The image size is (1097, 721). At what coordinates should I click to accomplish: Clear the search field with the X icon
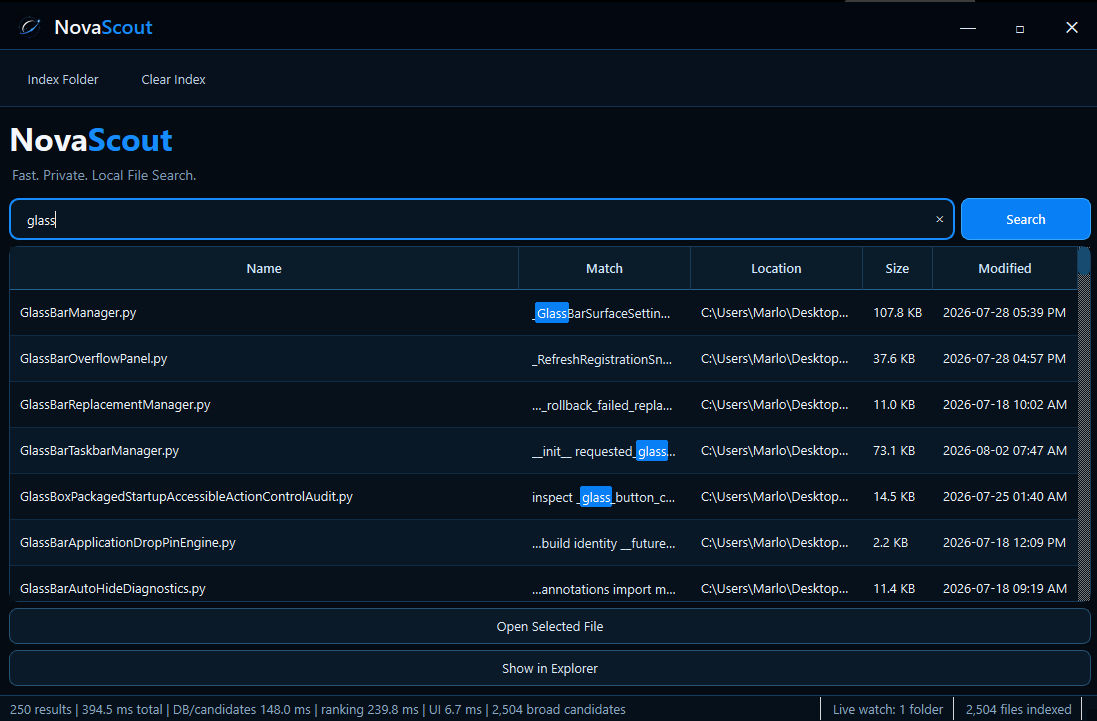940,220
